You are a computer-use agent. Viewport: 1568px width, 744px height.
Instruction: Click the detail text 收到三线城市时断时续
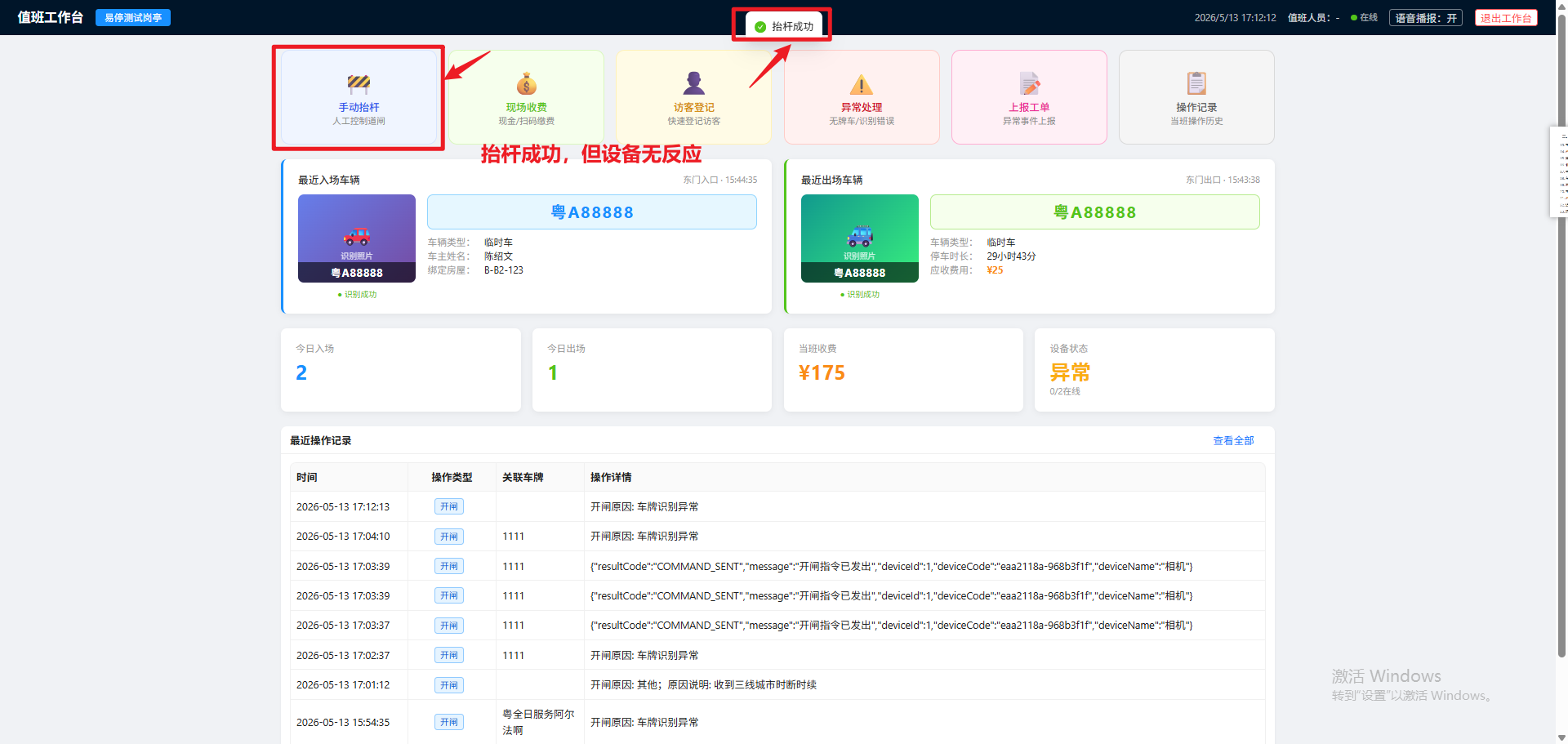tap(765, 685)
